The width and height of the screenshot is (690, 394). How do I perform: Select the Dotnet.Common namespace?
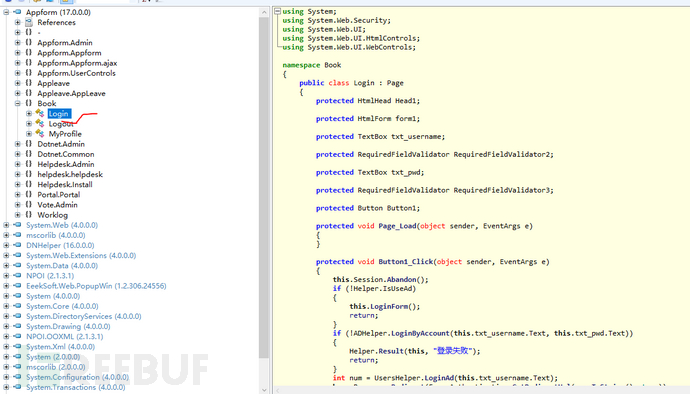(66, 154)
